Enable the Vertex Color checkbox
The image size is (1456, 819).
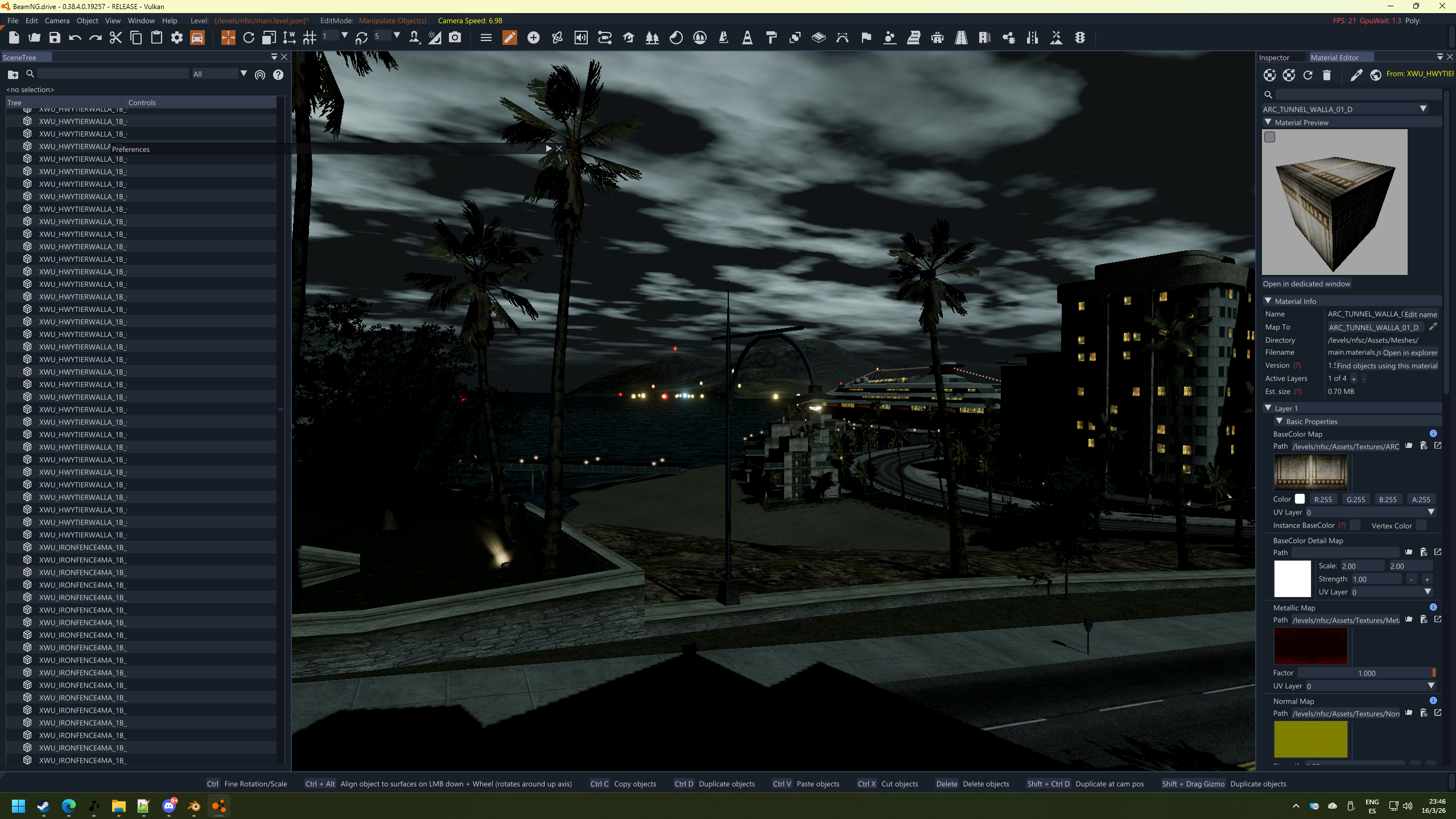pyautogui.click(x=1421, y=525)
